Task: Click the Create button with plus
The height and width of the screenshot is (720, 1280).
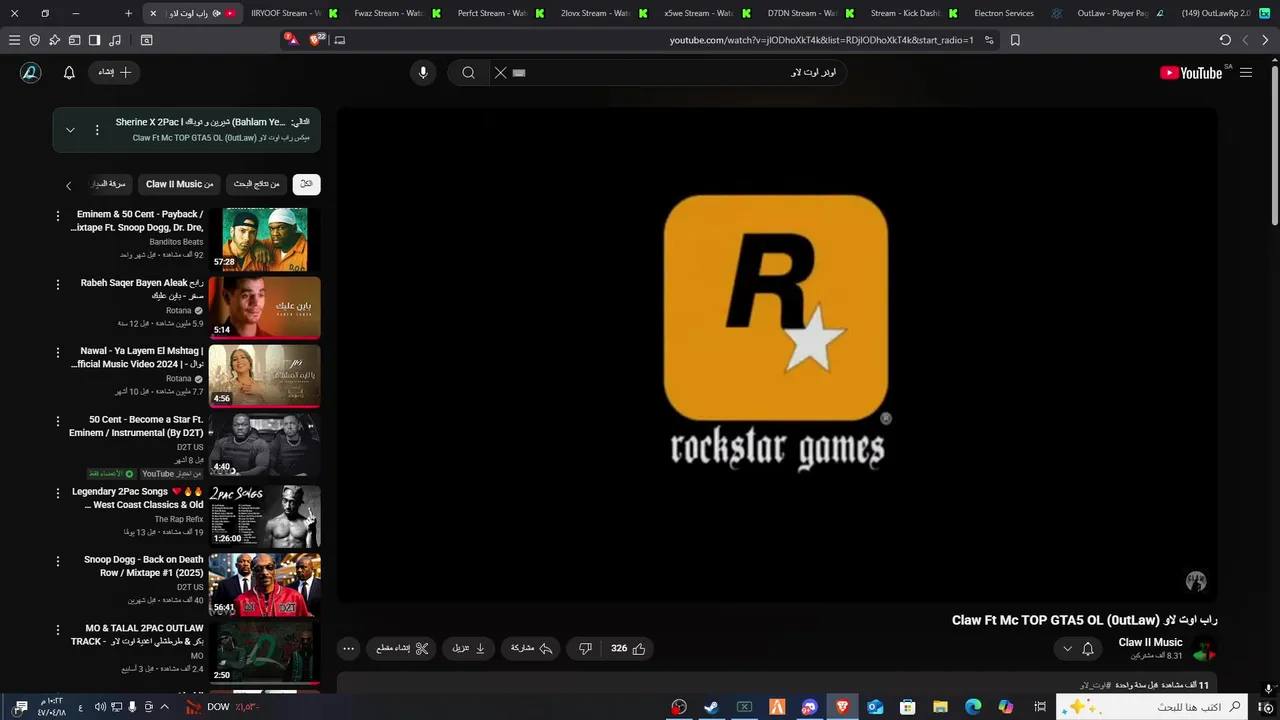Action: (x=115, y=72)
